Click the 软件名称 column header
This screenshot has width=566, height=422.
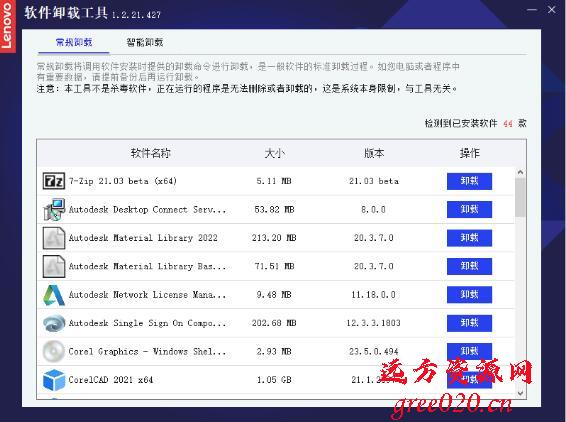(150, 153)
